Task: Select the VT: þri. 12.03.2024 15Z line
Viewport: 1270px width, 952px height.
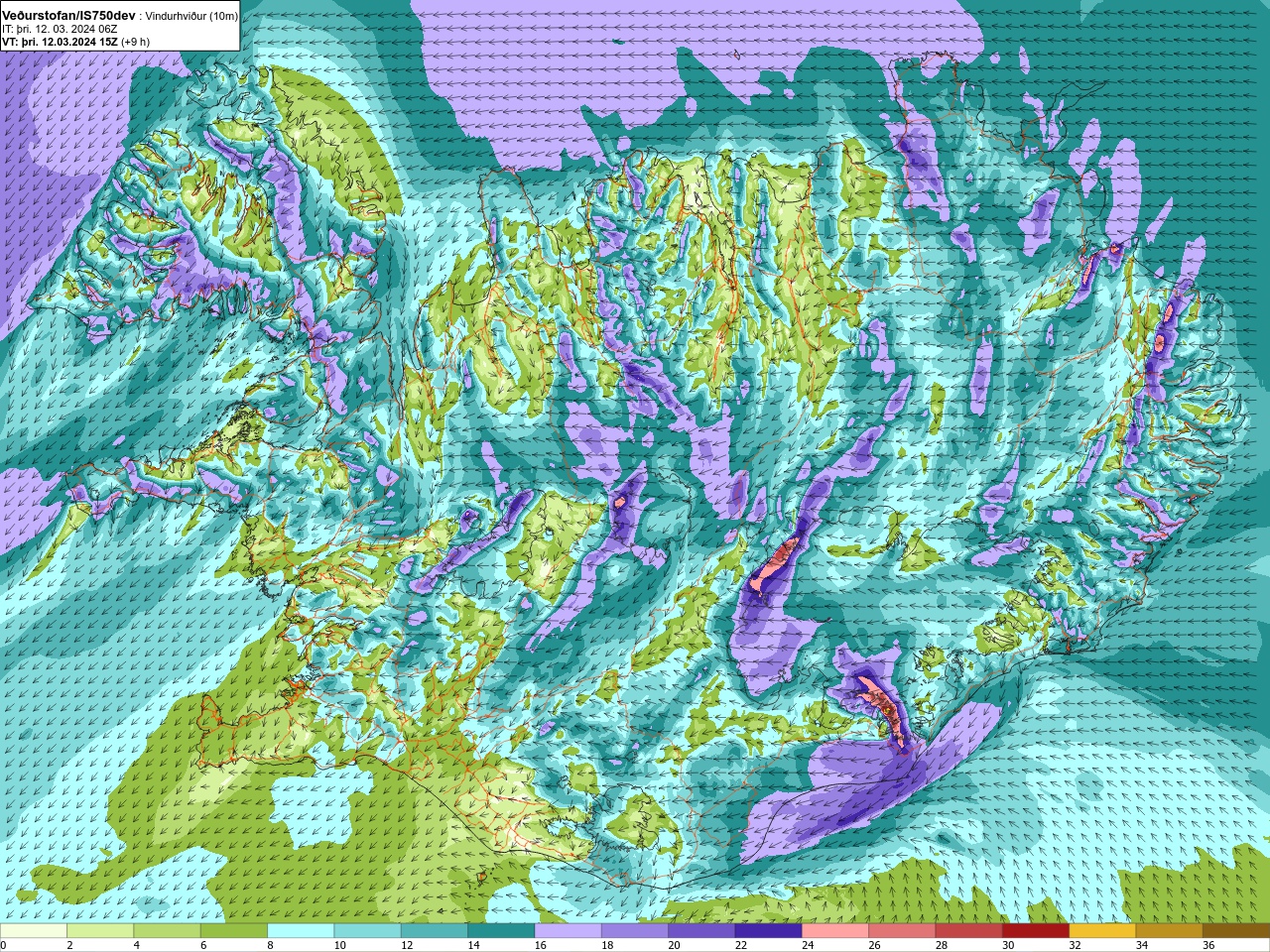Action: point(60,42)
